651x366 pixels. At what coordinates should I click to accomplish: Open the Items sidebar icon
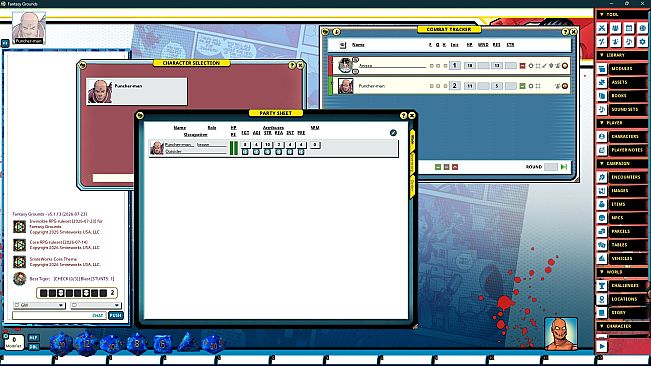click(x=602, y=204)
